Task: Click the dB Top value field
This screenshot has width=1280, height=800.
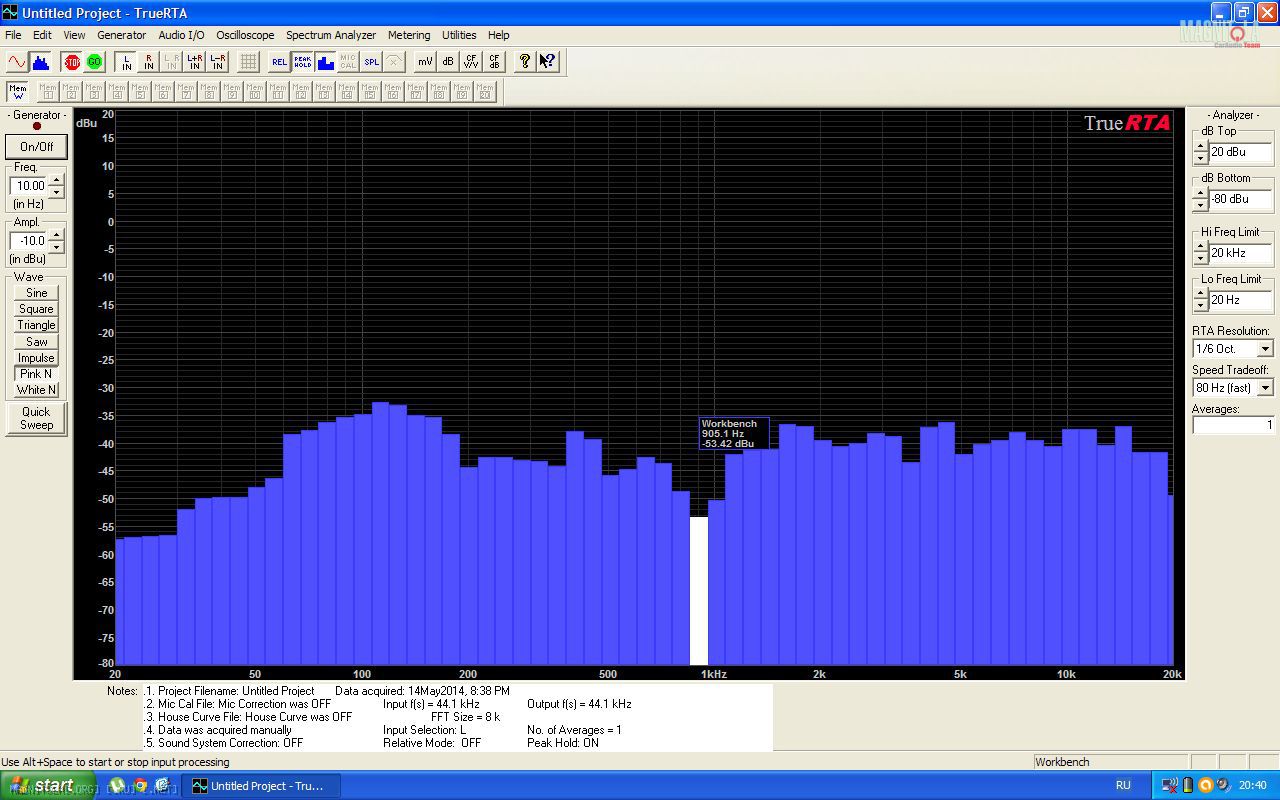Action: click(1240, 152)
